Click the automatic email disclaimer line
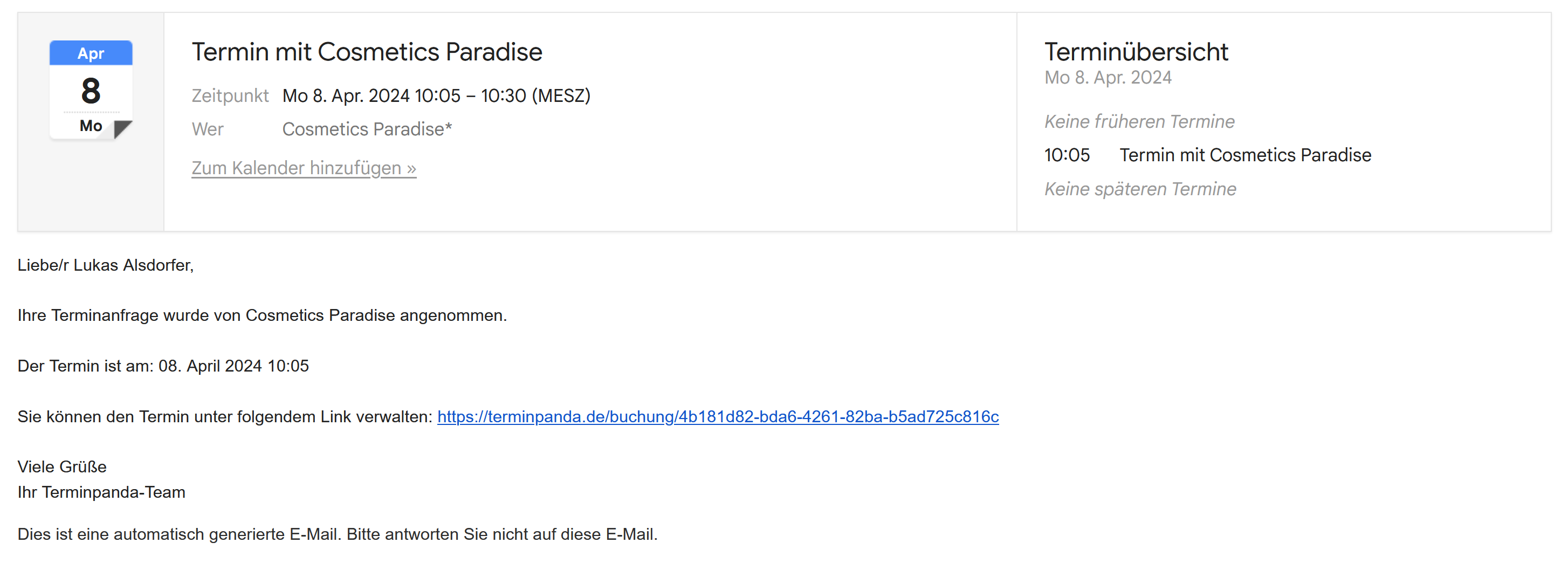 click(x=337, y=534)
